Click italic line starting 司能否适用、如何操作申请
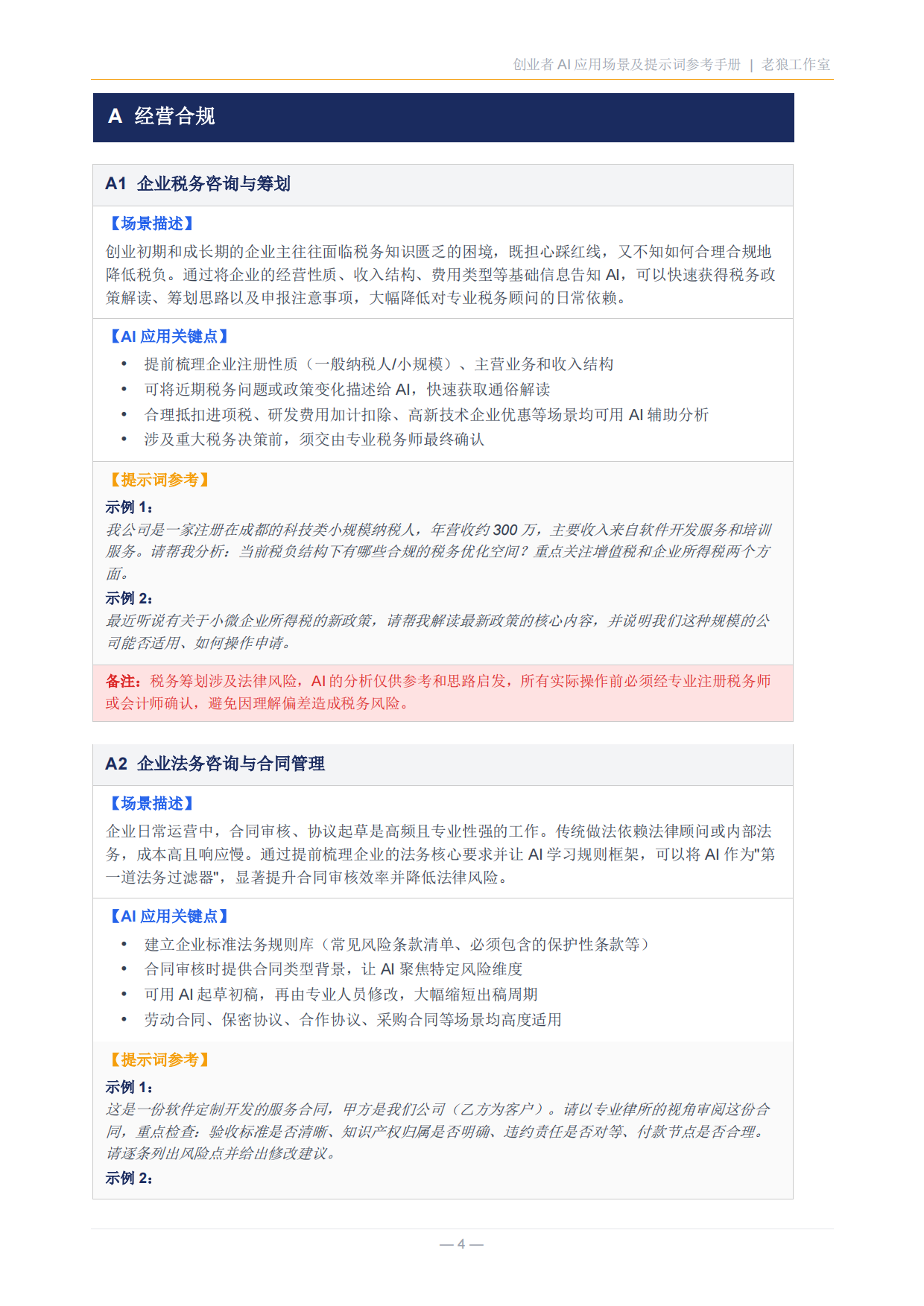This screenshot has width=924, height=1306. coord(198,643)
